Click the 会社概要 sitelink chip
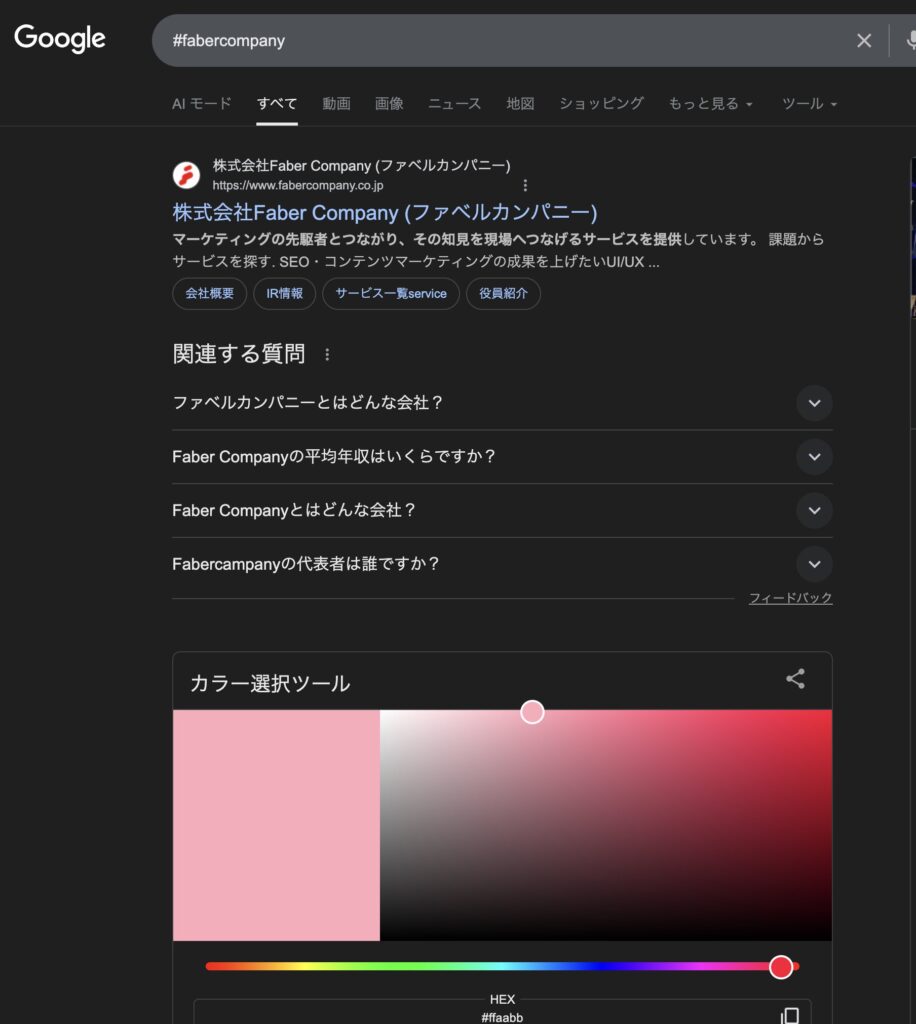The height and width of the screenshot is (1024, 916). (209, 294)
